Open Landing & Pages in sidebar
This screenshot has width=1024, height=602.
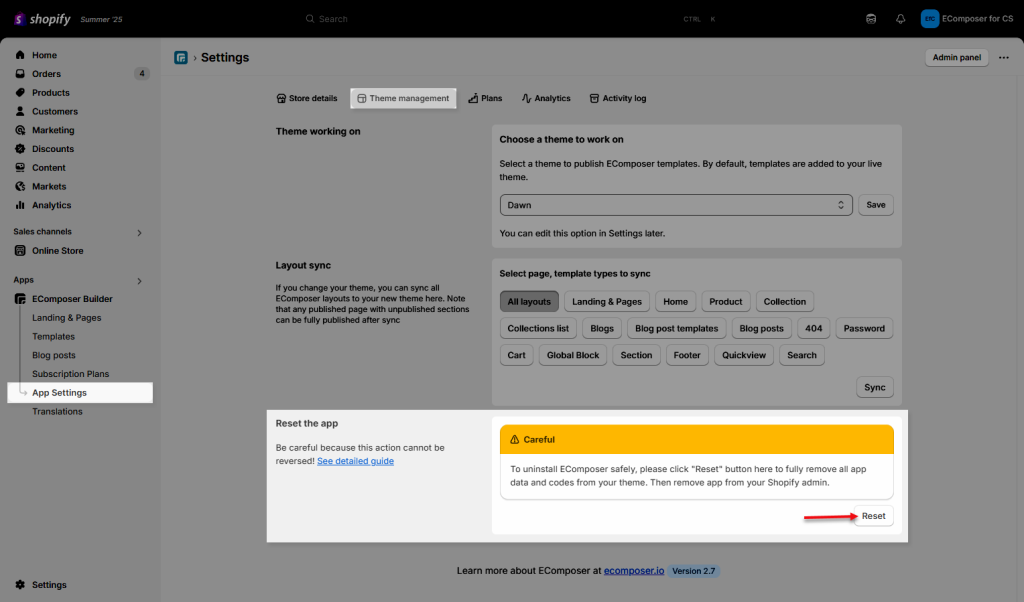(x=67, y=318)
